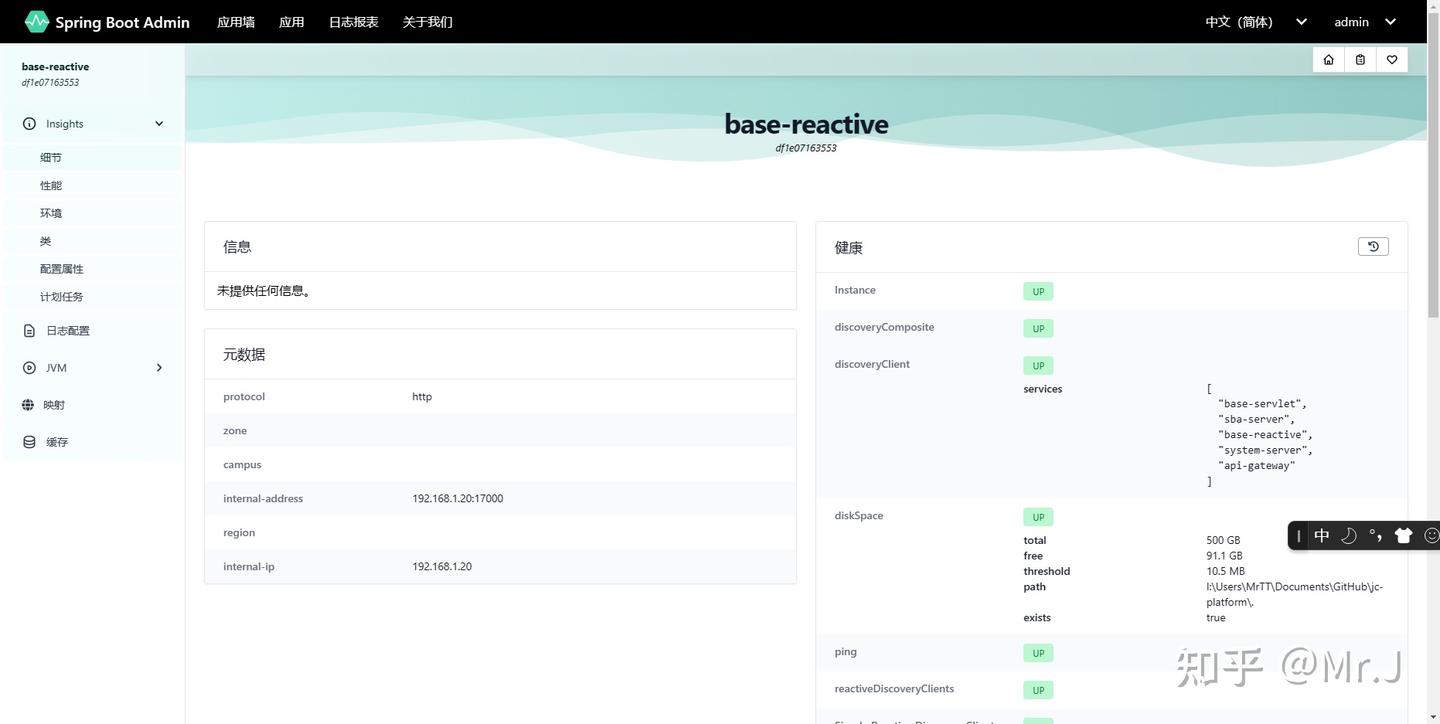Click the punctuation icon in IME toolbar
This screenshot has height=724, width=1440.
[x=1376, y=536]
